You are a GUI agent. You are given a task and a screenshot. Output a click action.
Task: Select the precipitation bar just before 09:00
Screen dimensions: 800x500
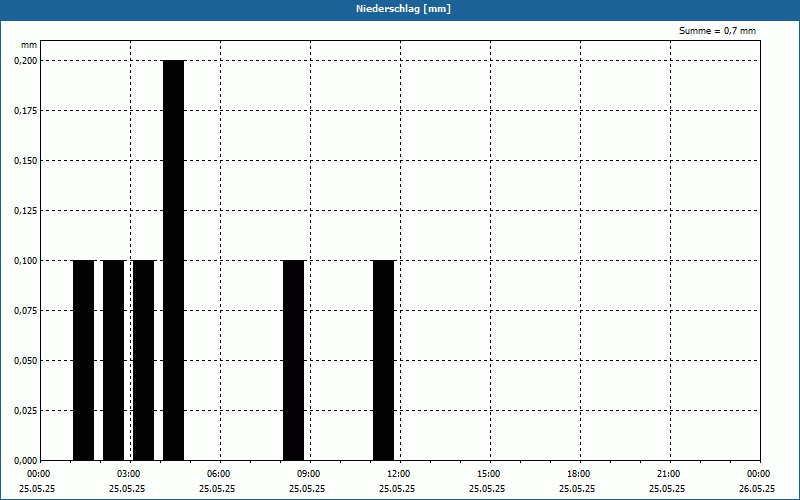point(293,360)
